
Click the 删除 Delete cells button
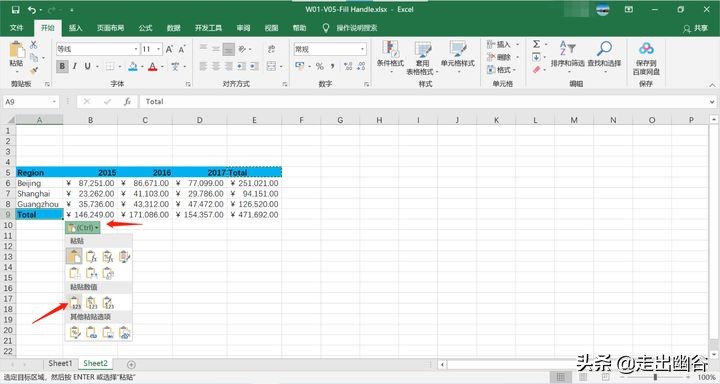click(502, 57)
